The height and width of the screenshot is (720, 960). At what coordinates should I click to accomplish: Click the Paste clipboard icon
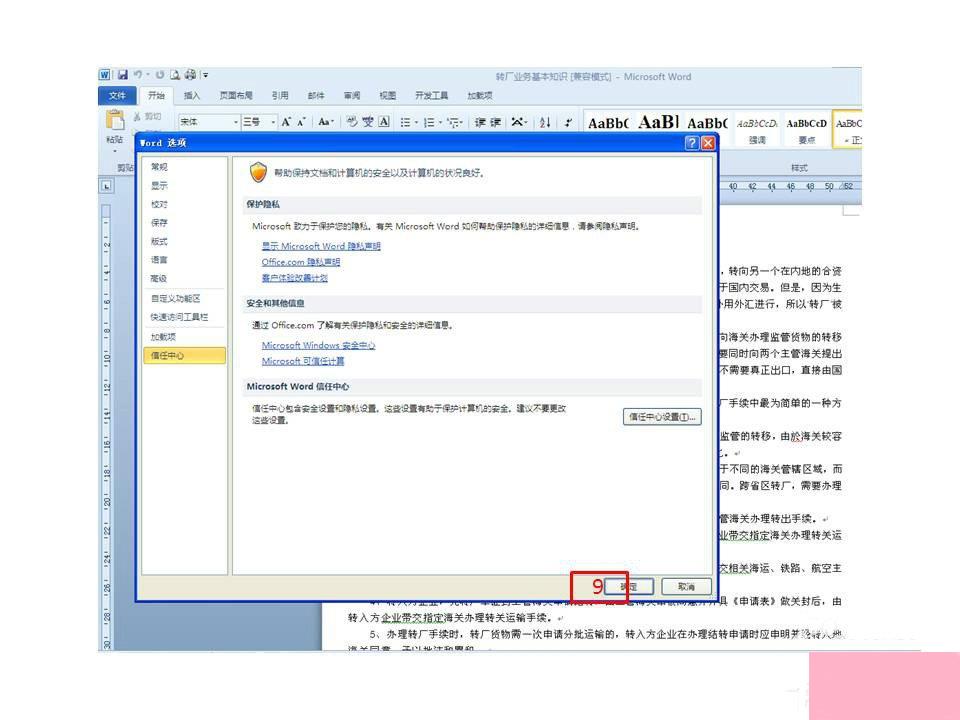click(114, 120)
